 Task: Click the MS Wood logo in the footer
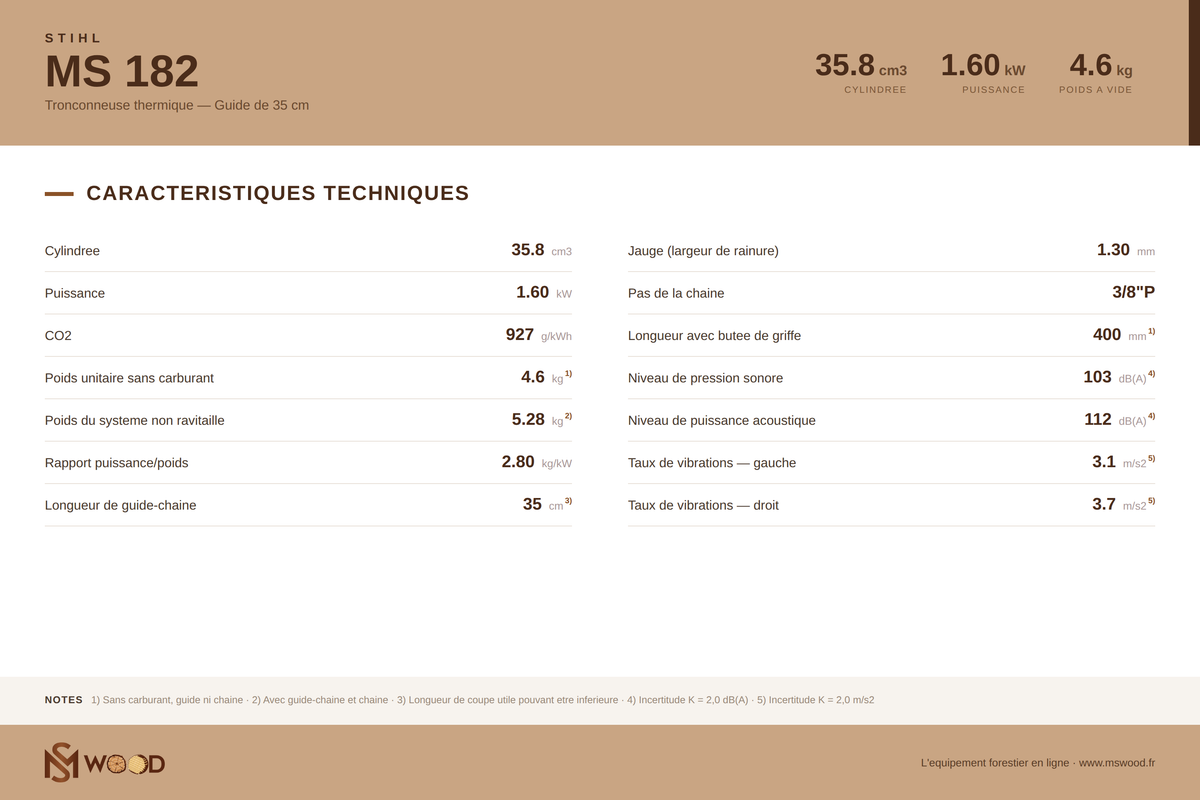pos(105,762)
